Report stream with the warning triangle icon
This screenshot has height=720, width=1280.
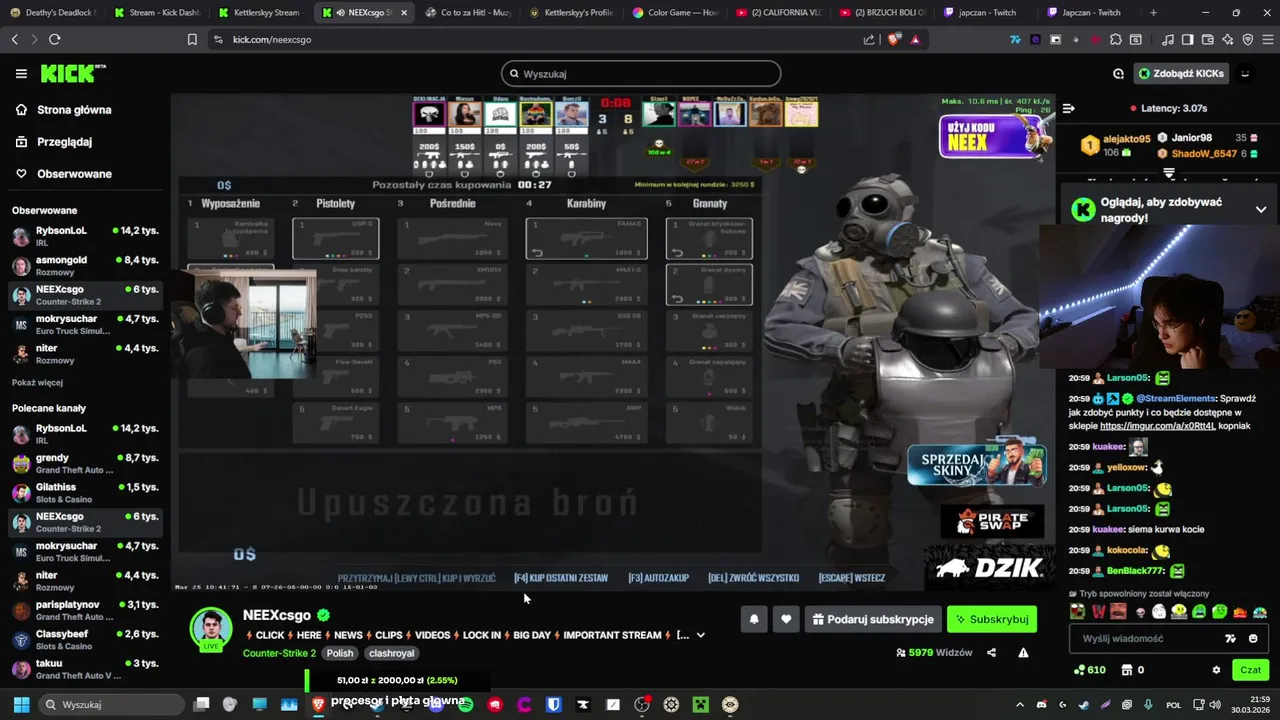pyautogui.click(x=1023, y=653)
